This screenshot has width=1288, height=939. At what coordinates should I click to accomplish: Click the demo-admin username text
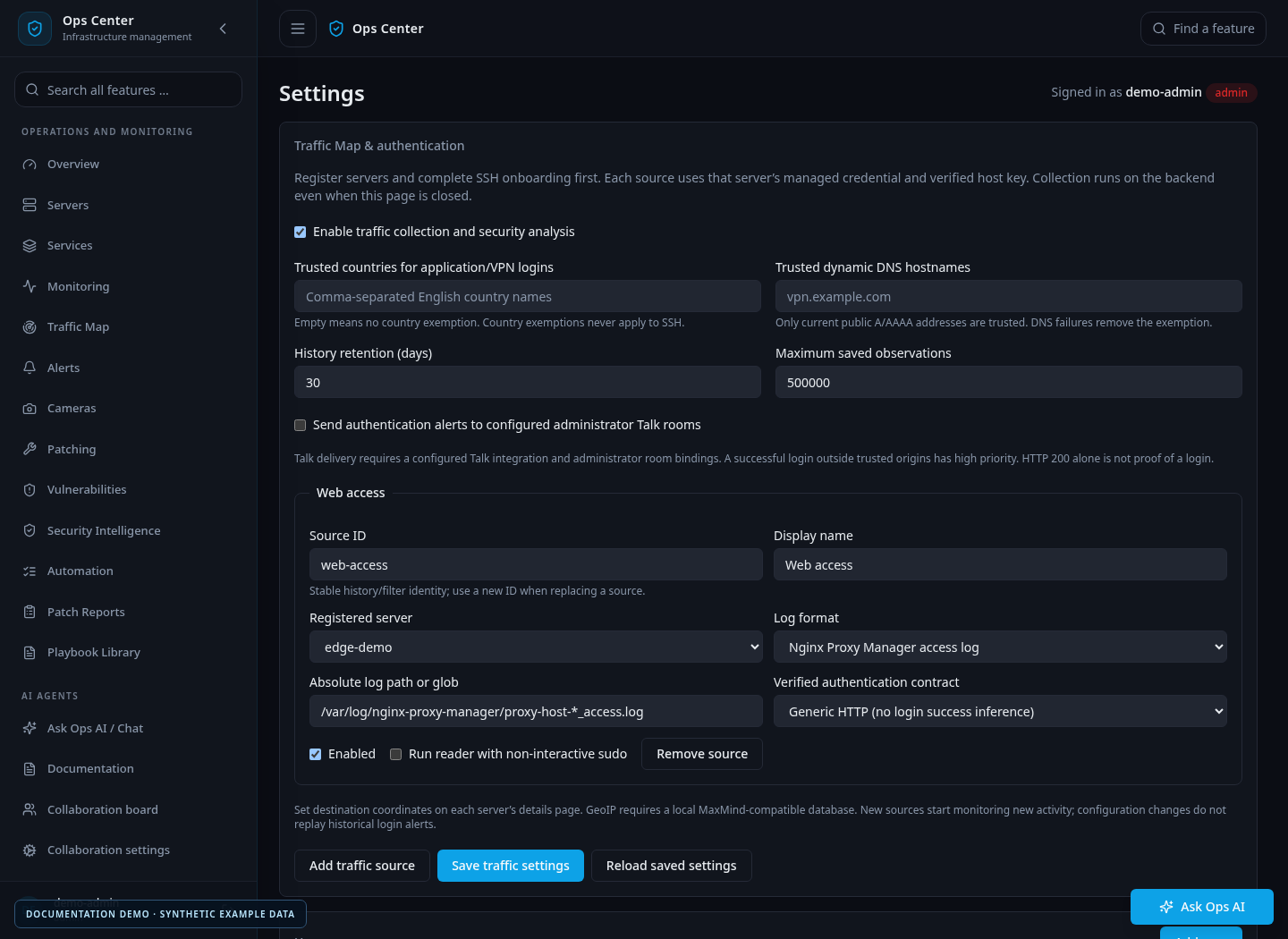click(1164, 93)
